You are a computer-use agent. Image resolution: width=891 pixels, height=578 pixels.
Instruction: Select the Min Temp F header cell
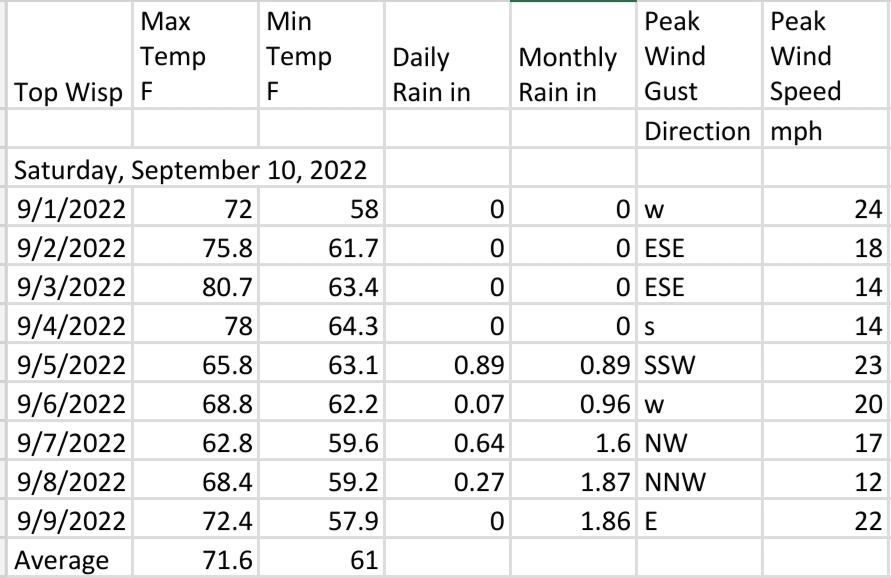pos(322,55)
